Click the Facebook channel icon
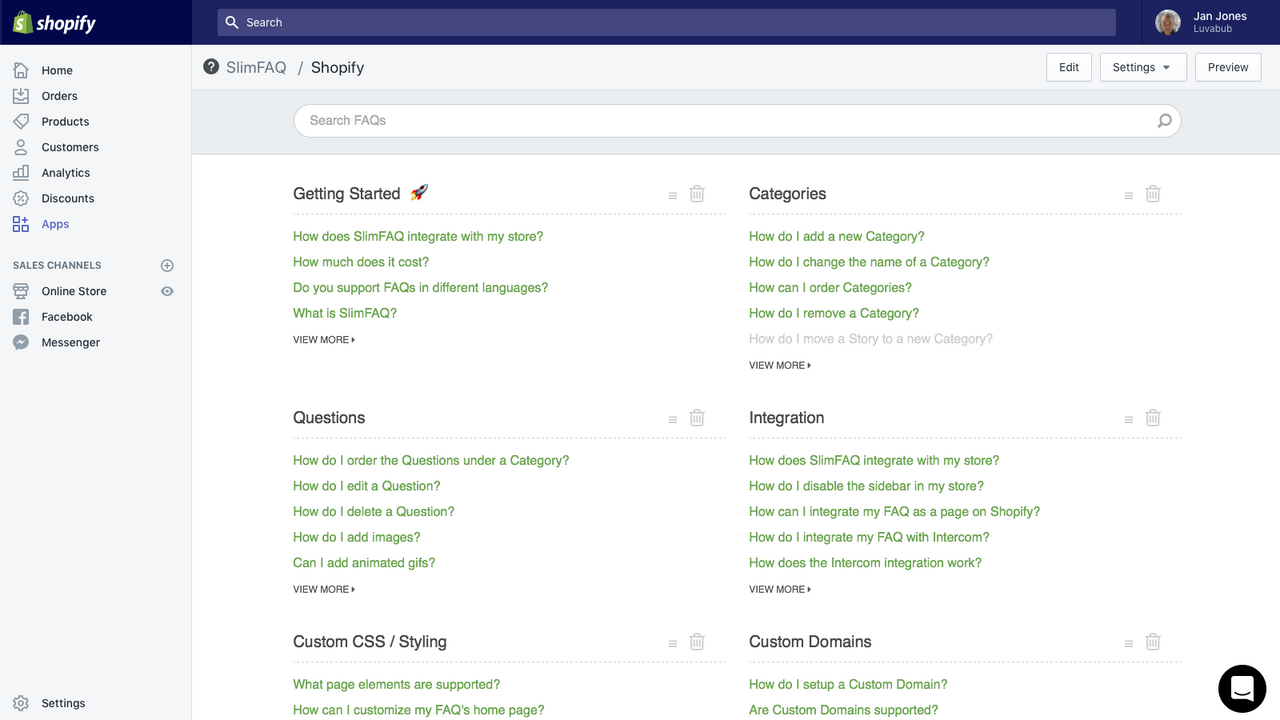This screenshot has width=1280, height=720. point(21,317)
